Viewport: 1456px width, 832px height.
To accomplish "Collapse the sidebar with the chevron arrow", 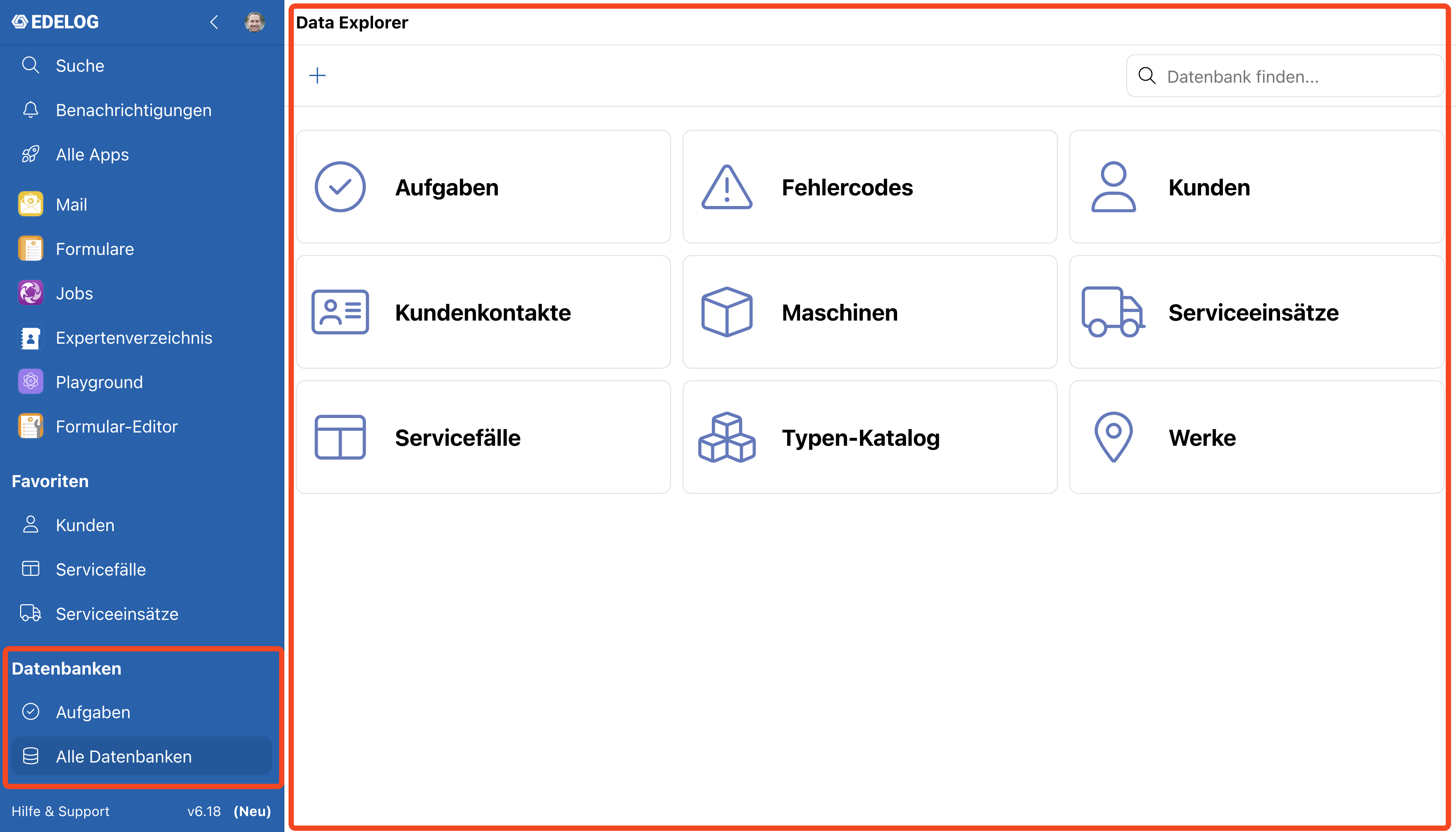I will [x=214, y=22].
